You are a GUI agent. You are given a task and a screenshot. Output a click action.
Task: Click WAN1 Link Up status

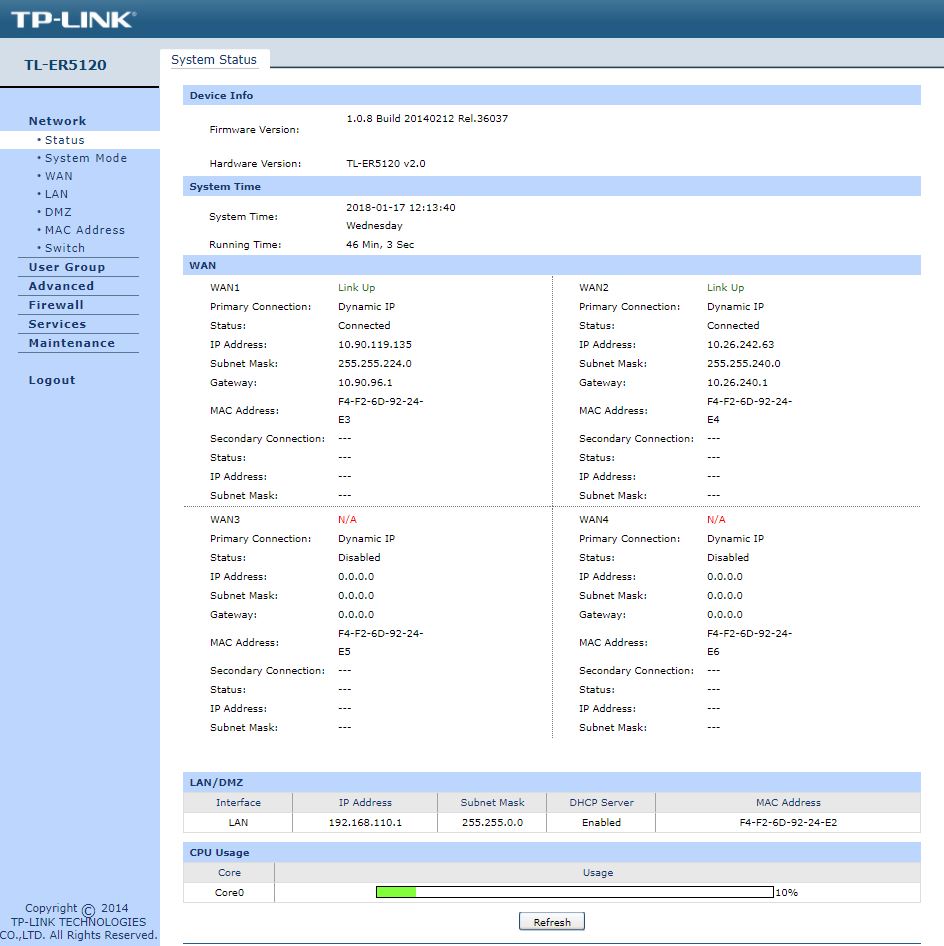point(356,288)
